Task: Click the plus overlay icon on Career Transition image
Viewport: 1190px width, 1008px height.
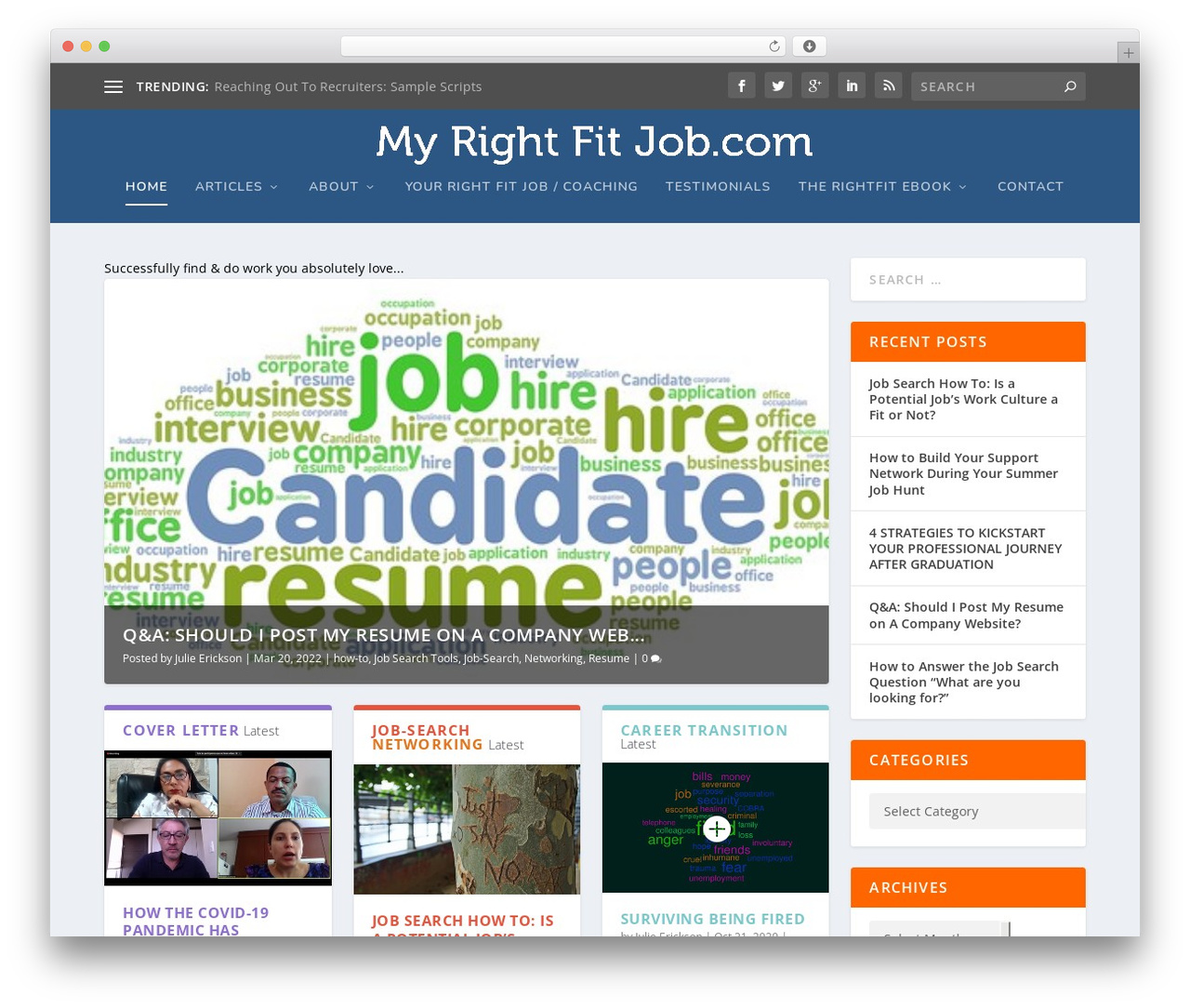Action: coord(716,828)
